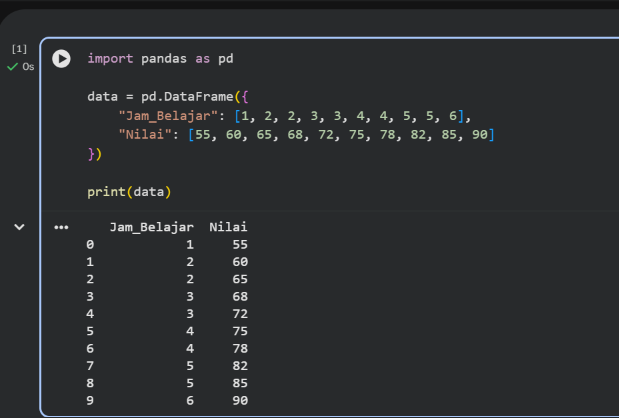Viewport: 619px width, 418px height.
Task: Open the output options three-dot menu
Action: coord(61,227)
